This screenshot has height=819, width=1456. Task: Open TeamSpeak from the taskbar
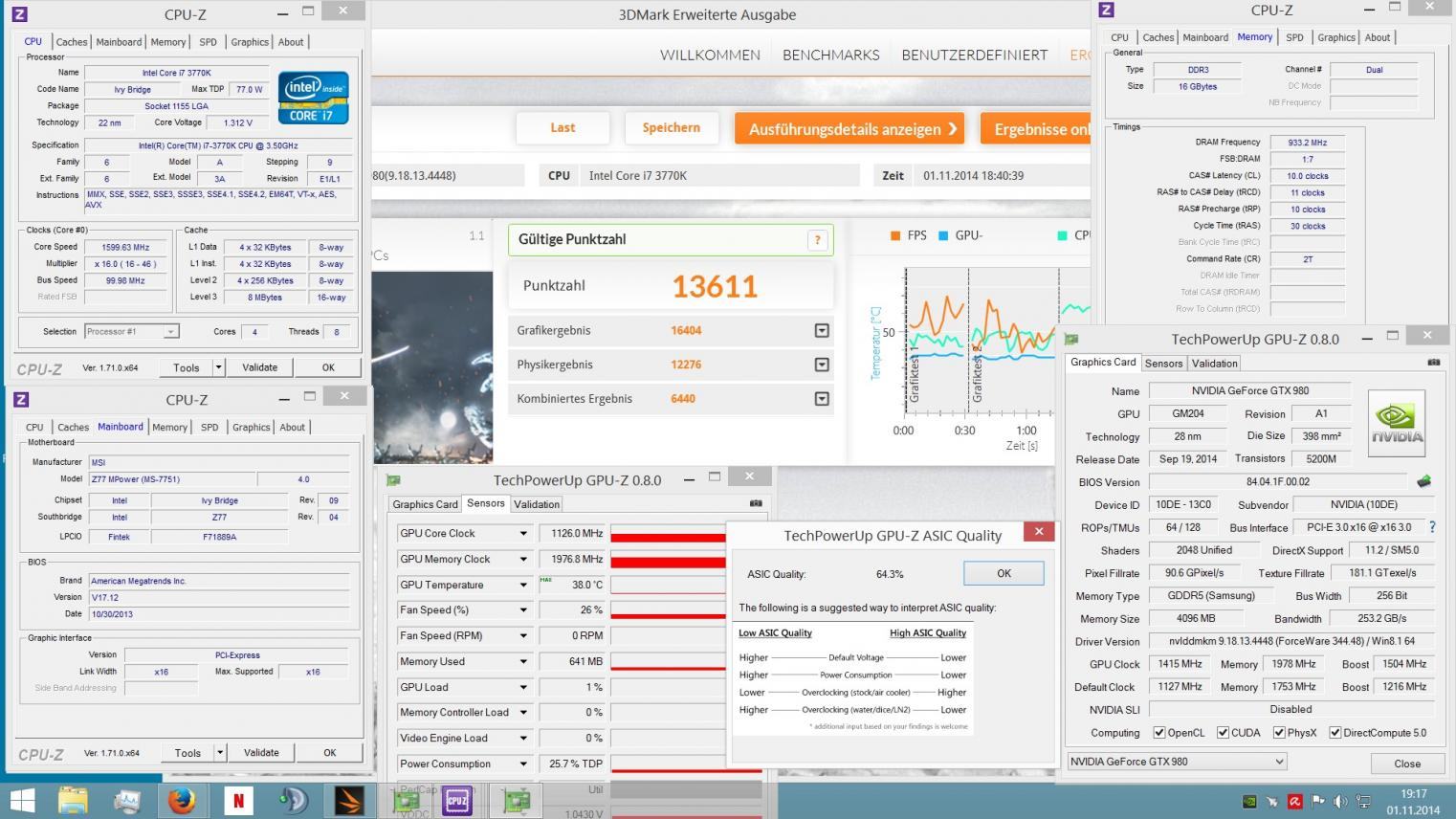(293, 800)
